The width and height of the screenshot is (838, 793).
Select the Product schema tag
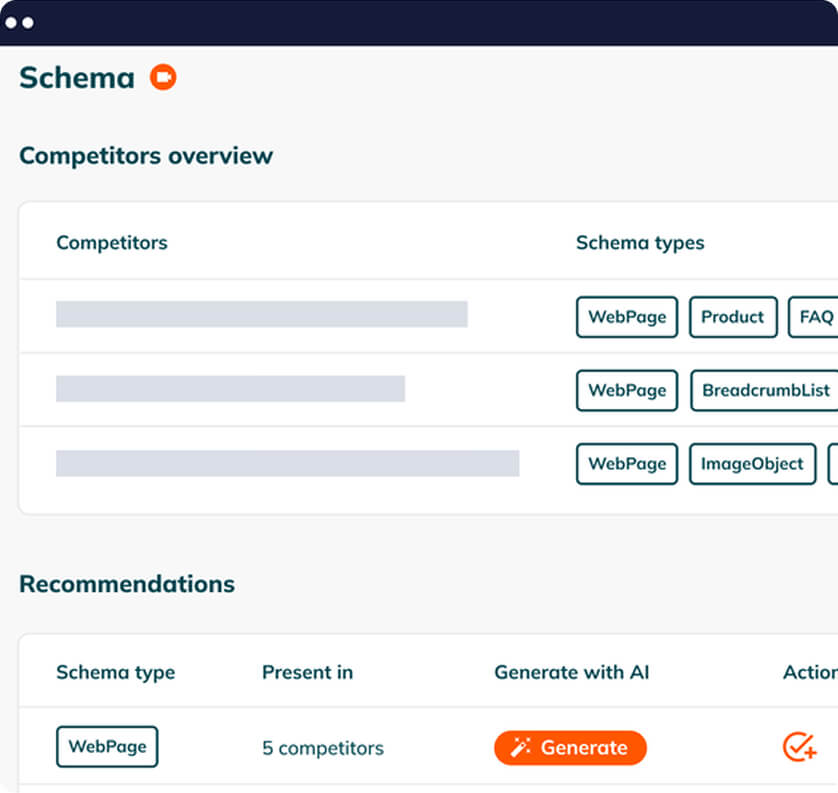pos(733,317)
